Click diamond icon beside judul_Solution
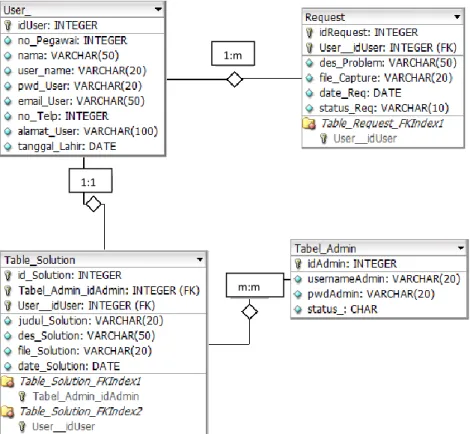This screenshot has height=434, width=470. [x=8, y=321]
